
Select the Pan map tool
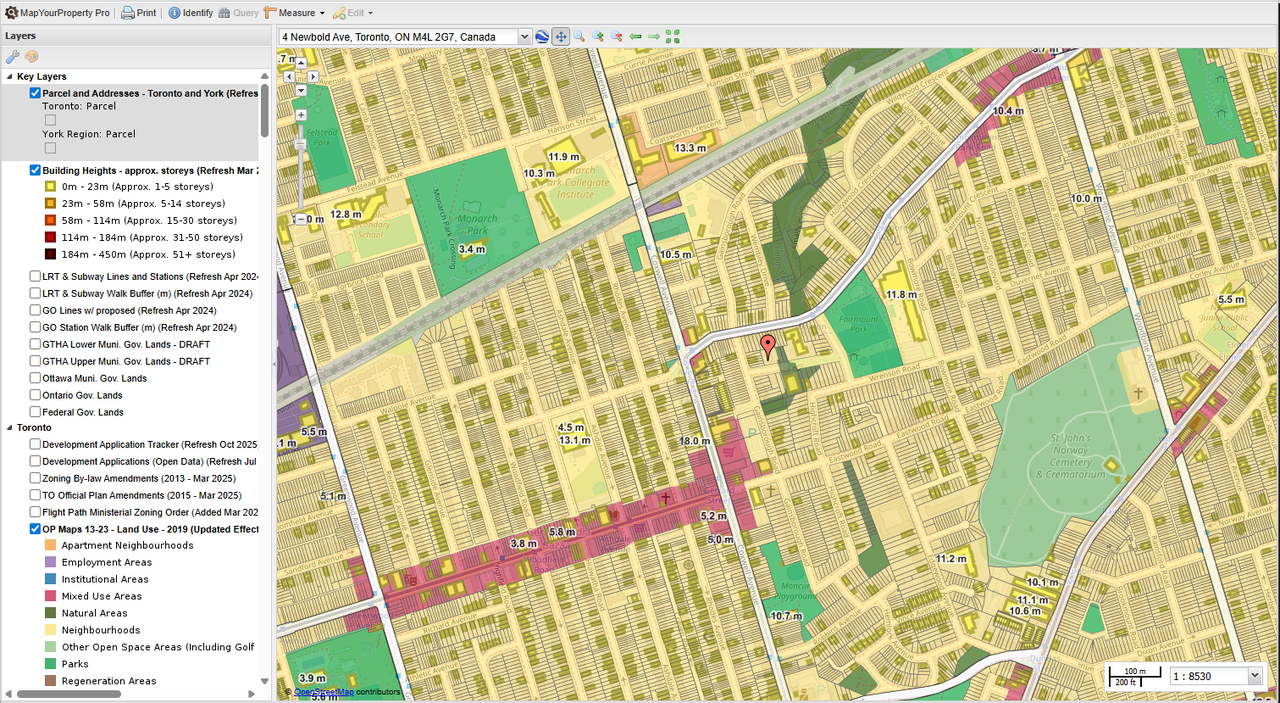(561, 37)
